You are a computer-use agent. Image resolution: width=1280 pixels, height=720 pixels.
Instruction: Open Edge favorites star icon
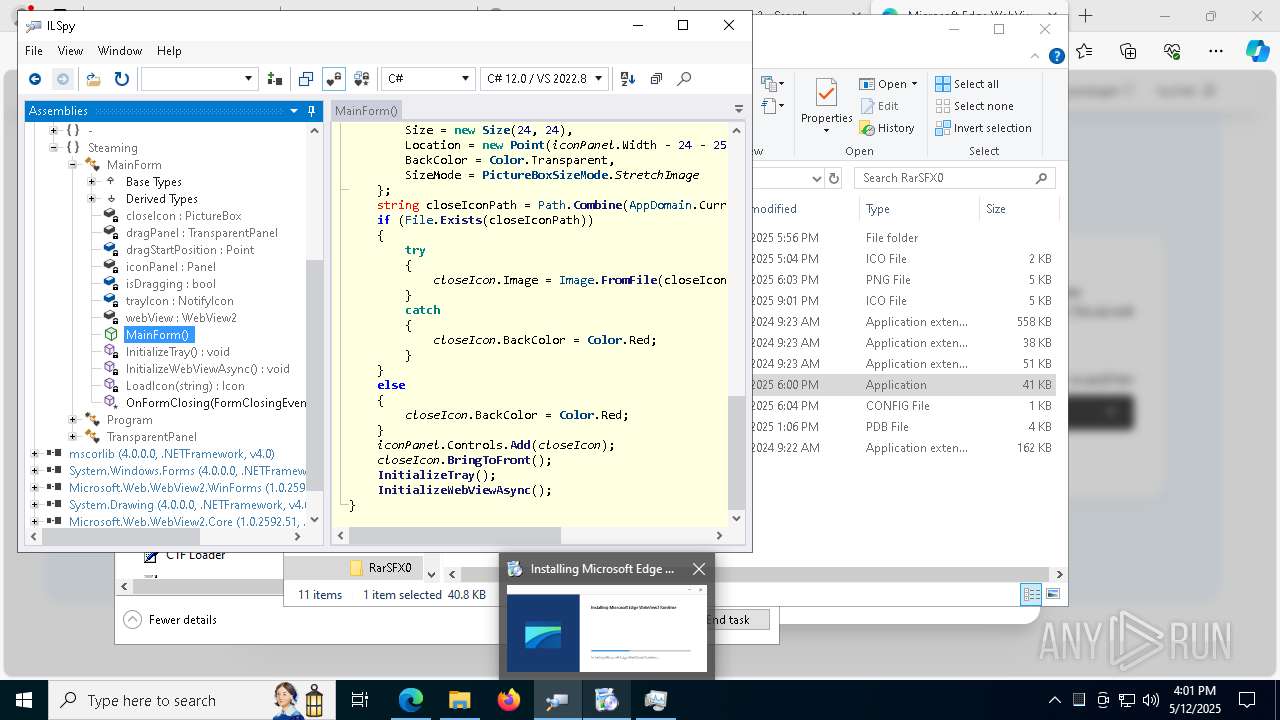click(x=1085, y=51)
